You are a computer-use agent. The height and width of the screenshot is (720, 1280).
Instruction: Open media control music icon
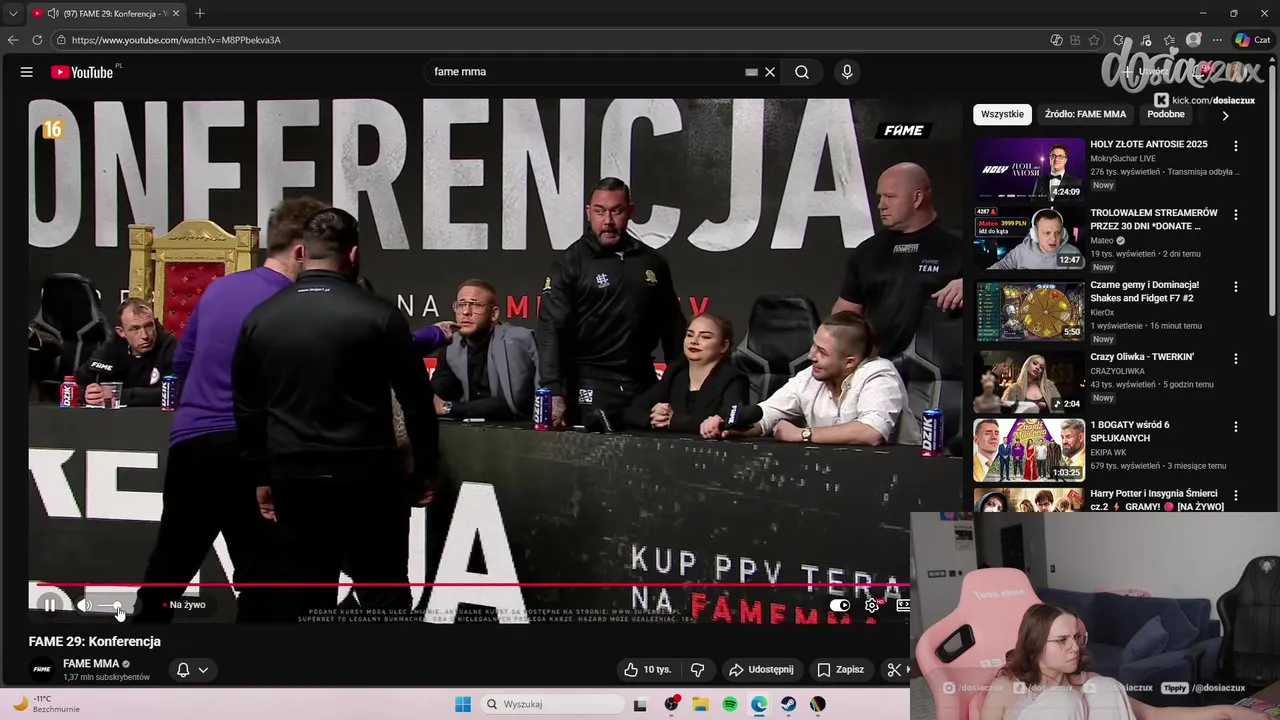click(x=1145, y=40)
